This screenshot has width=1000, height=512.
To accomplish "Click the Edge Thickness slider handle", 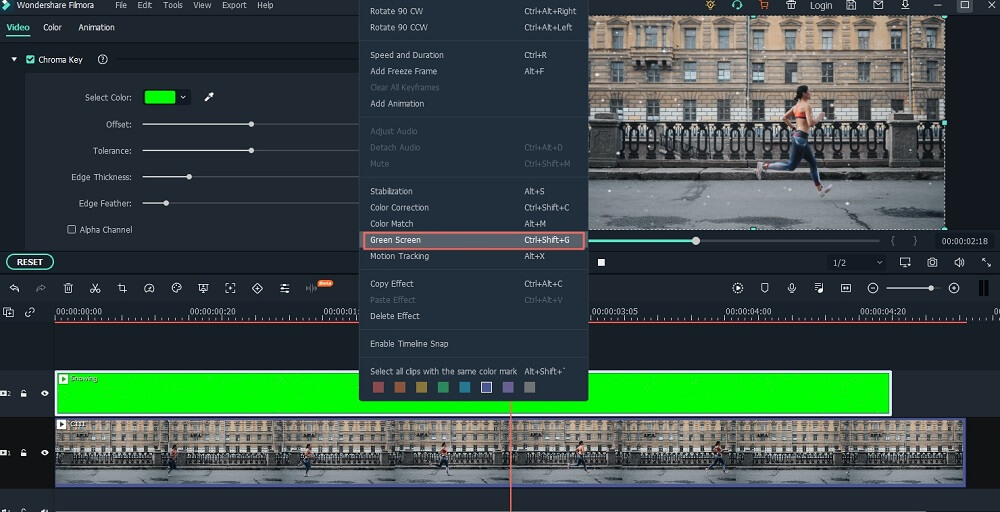I will coord(189,177).
